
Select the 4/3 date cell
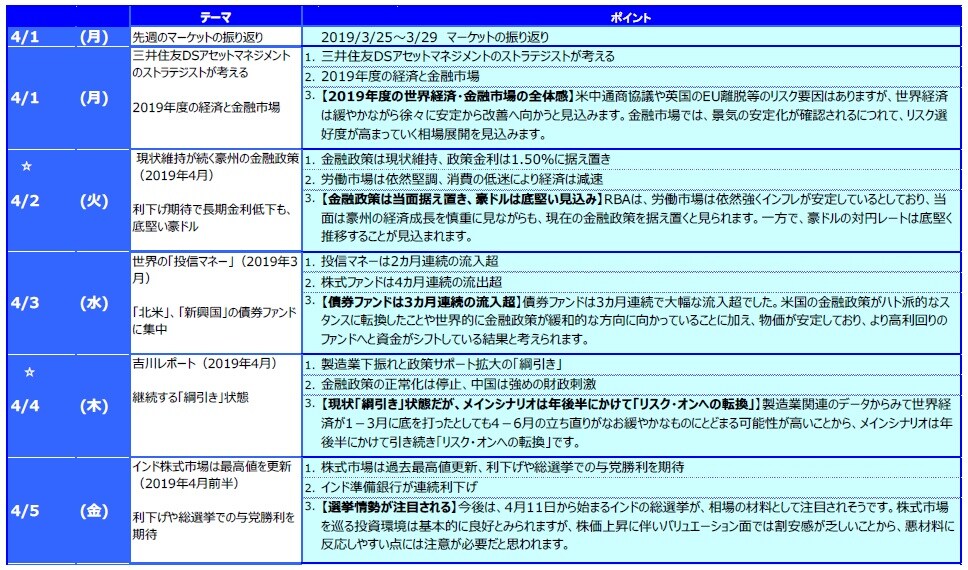(28, 302)
